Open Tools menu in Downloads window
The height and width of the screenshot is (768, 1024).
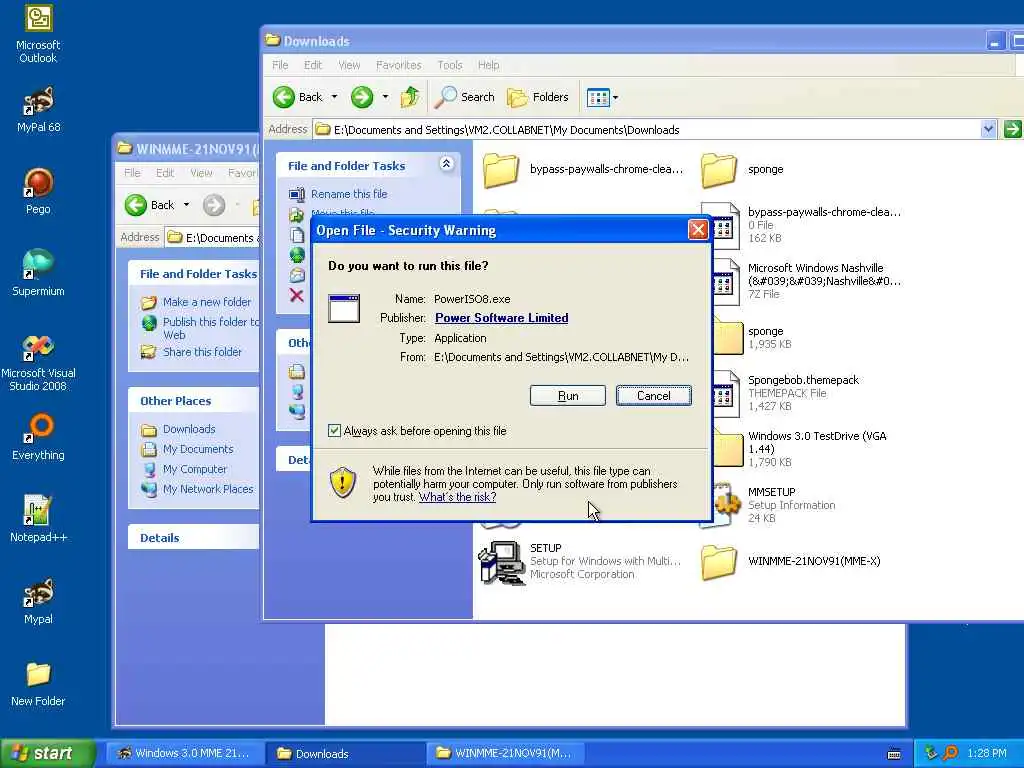pos(450,65)
